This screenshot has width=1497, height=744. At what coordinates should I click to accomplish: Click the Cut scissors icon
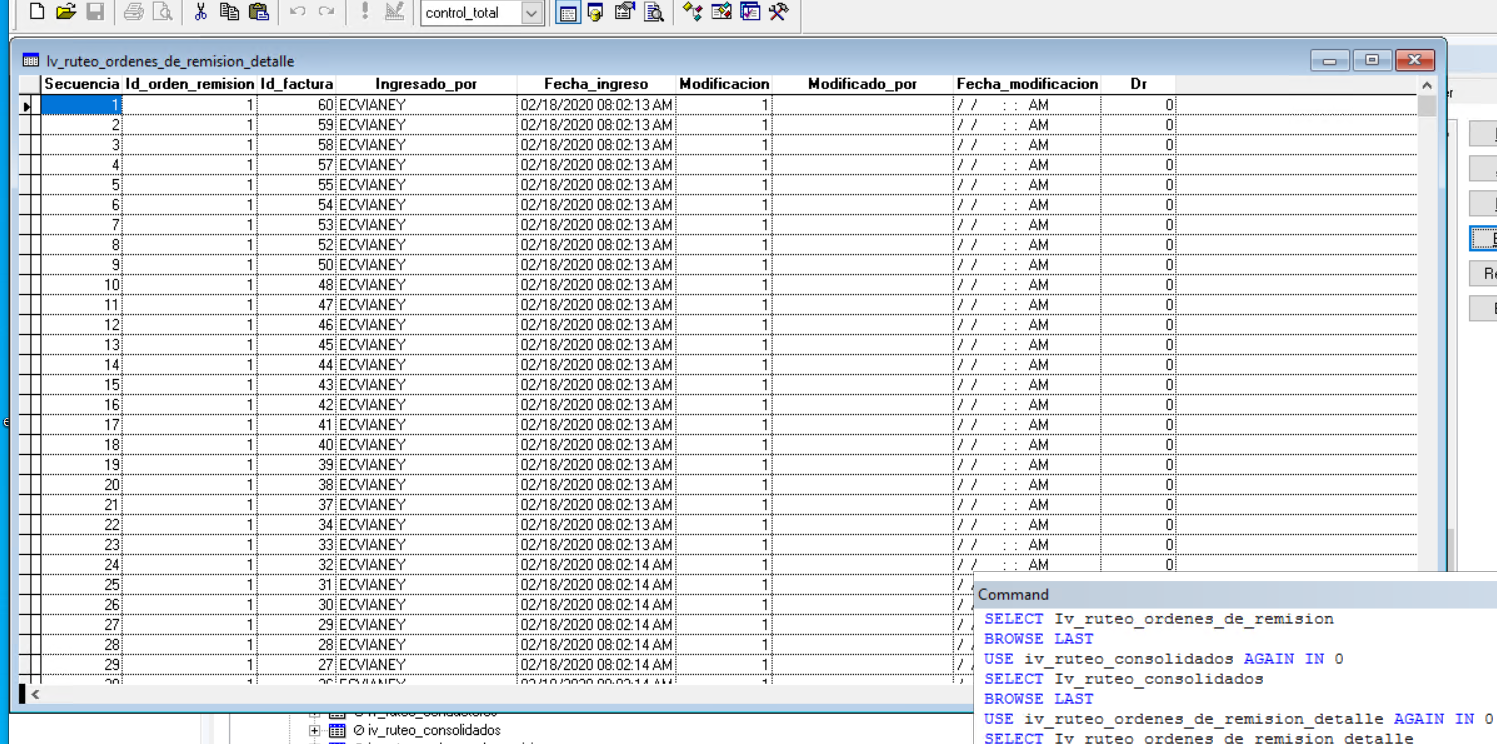200,12
